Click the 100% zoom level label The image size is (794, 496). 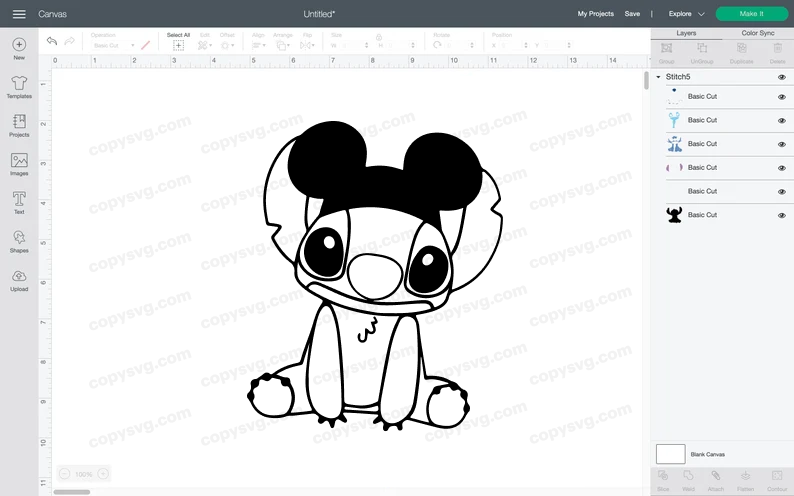84,474
